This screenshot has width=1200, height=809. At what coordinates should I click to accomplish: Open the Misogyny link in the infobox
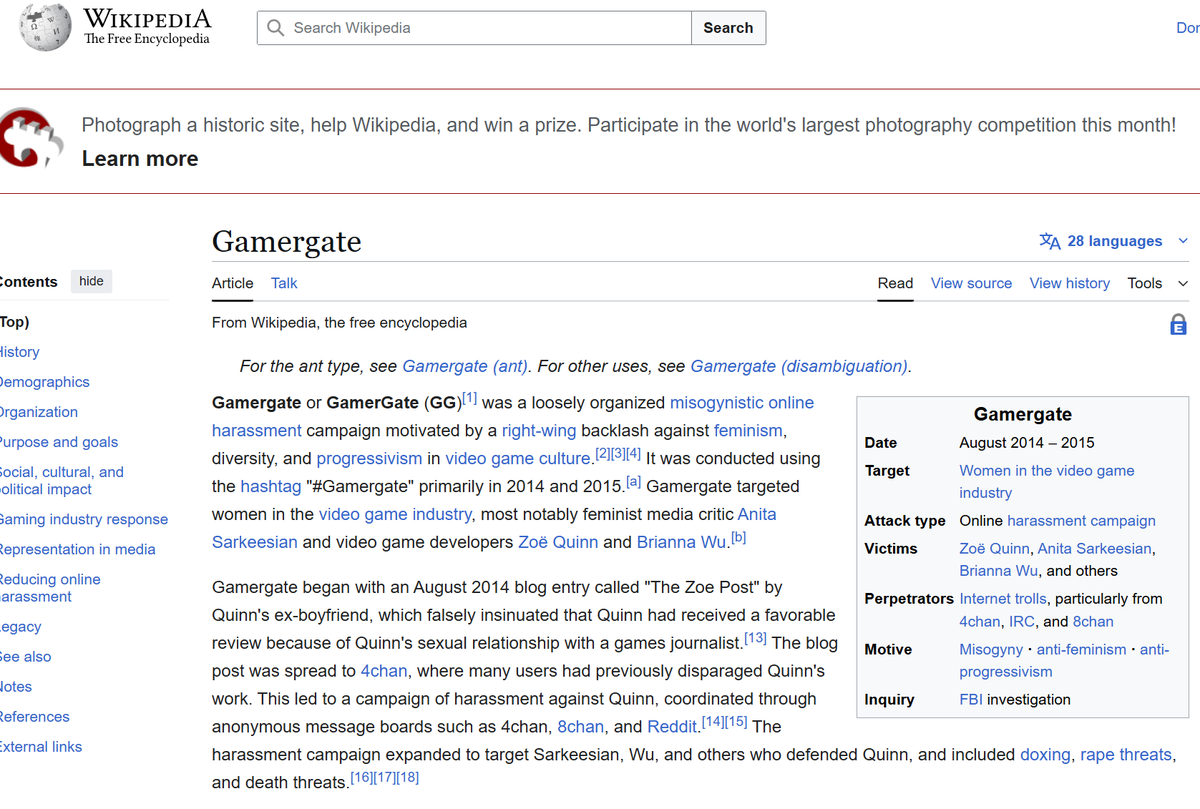(991, 649)
